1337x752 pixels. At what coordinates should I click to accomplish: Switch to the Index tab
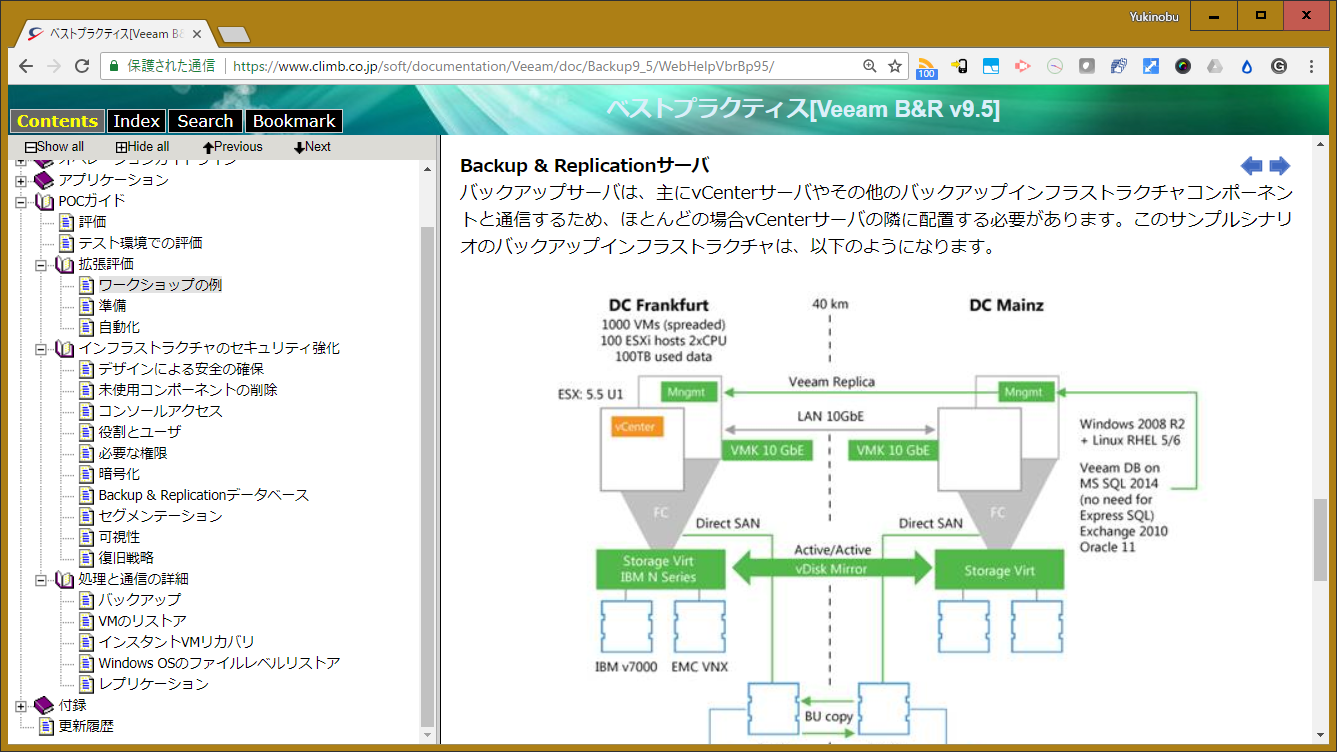point(137,121)
